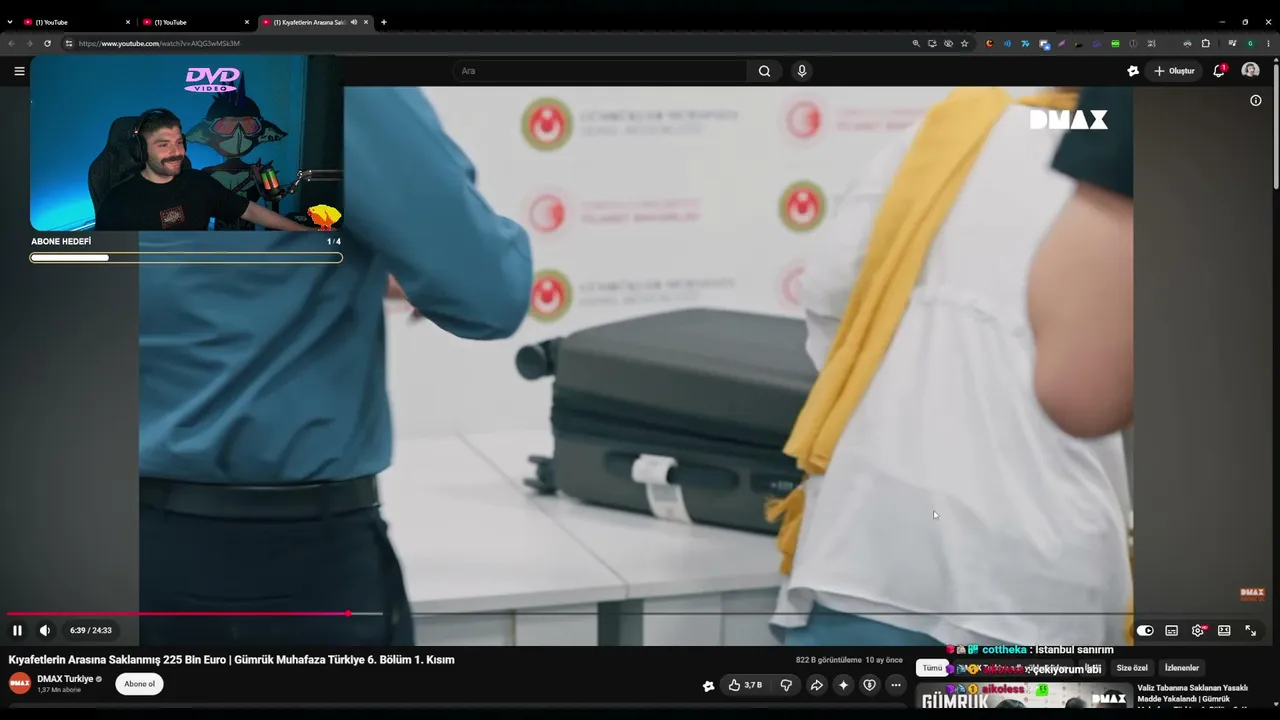Image resolution: width=1280 pixels, height=720 pixels.
Task: Go back in browser history
Action: 11,44
